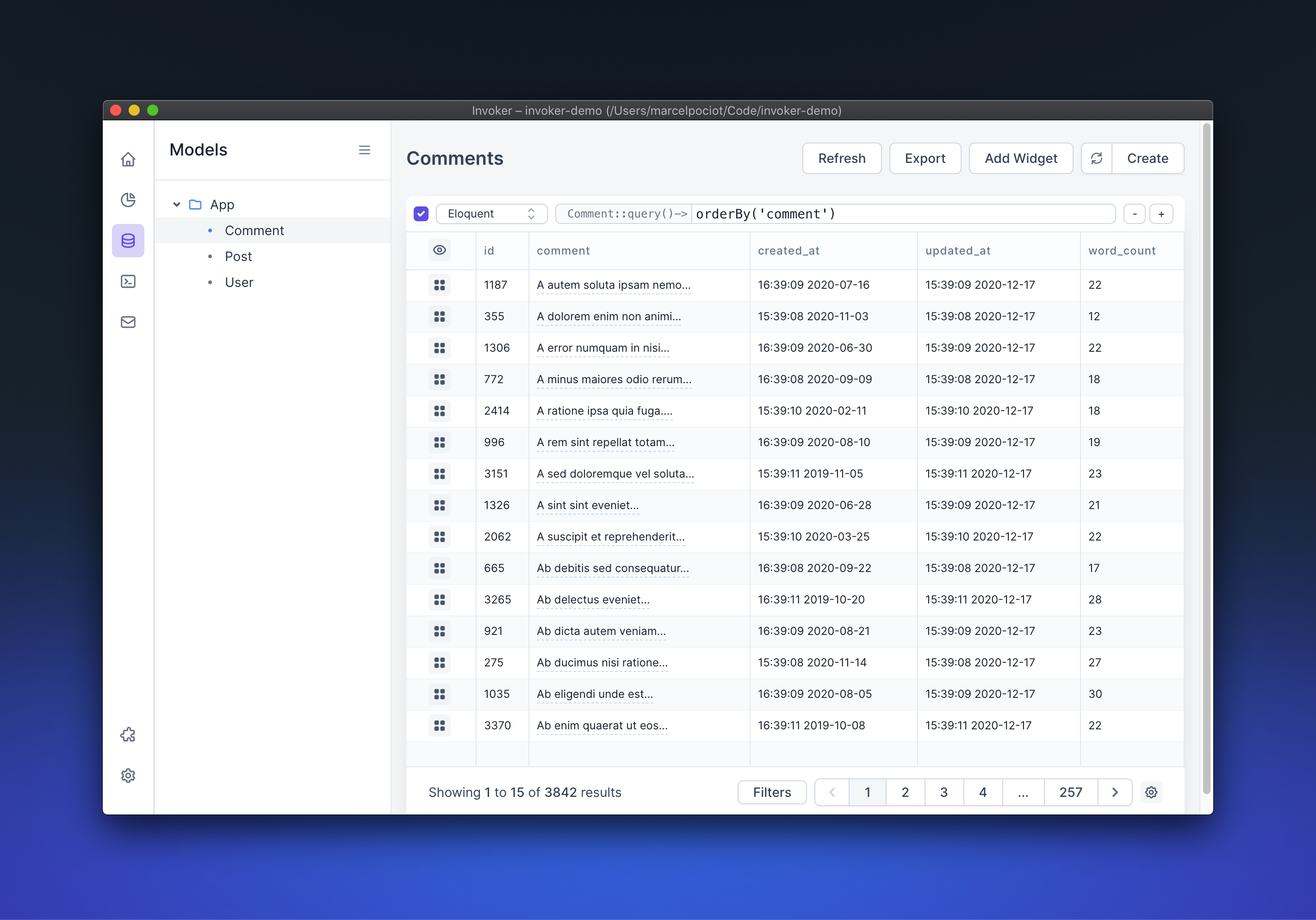1316x920 pixels.
Task: Open row actions for id 1035
Action: pyautogui.click(x=440, y=695)
